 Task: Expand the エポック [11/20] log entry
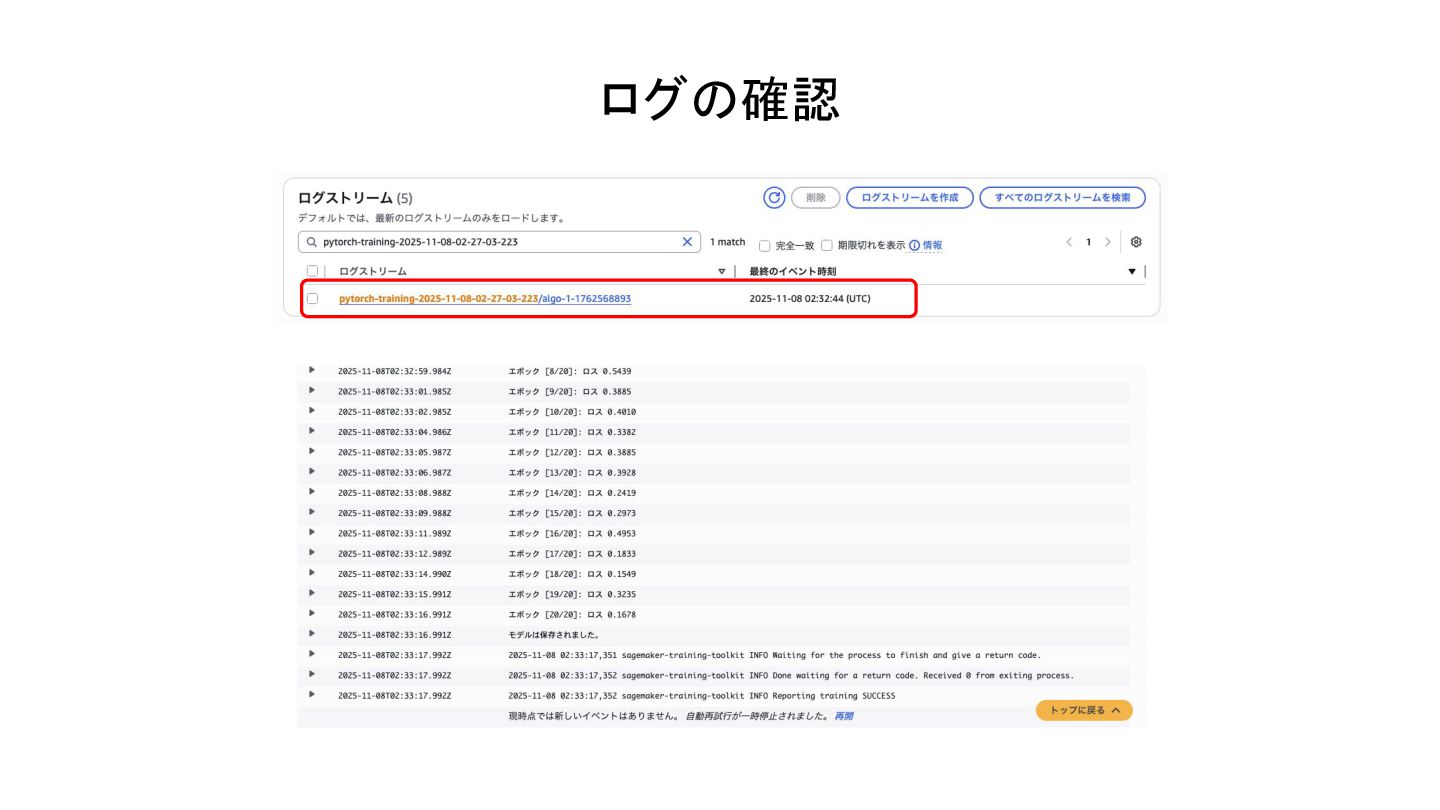312,431
